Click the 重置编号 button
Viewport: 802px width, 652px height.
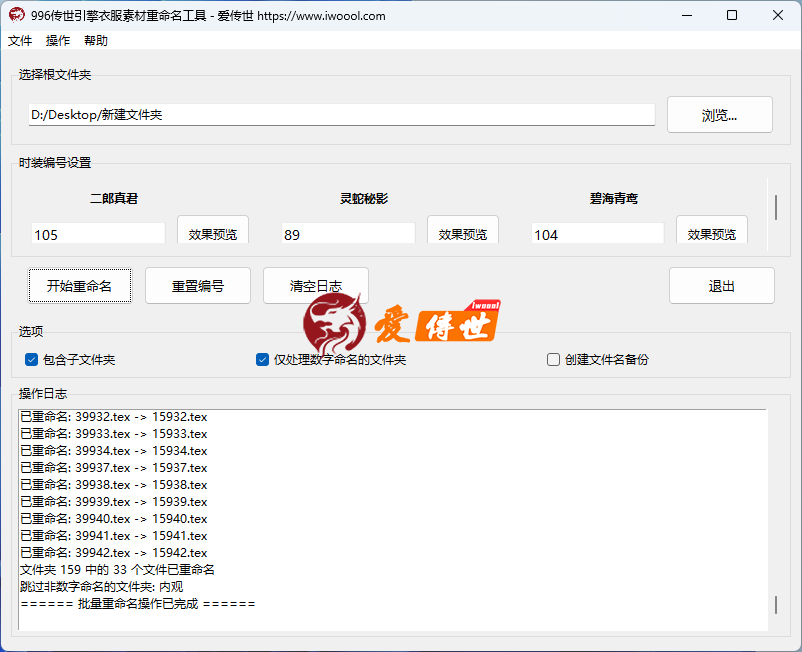point(197,286)
